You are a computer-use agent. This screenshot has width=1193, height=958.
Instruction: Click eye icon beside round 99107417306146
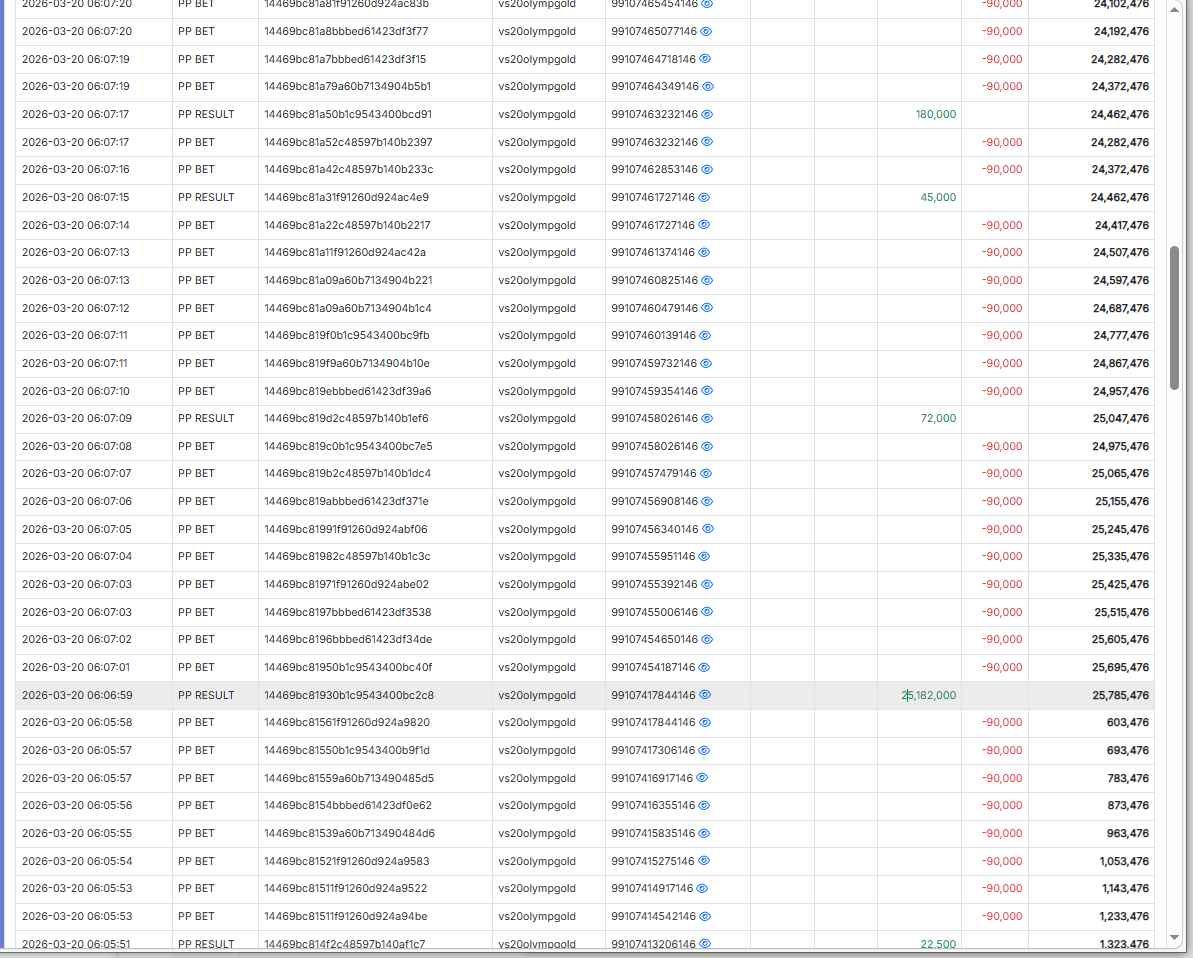(x=704, y=750)
